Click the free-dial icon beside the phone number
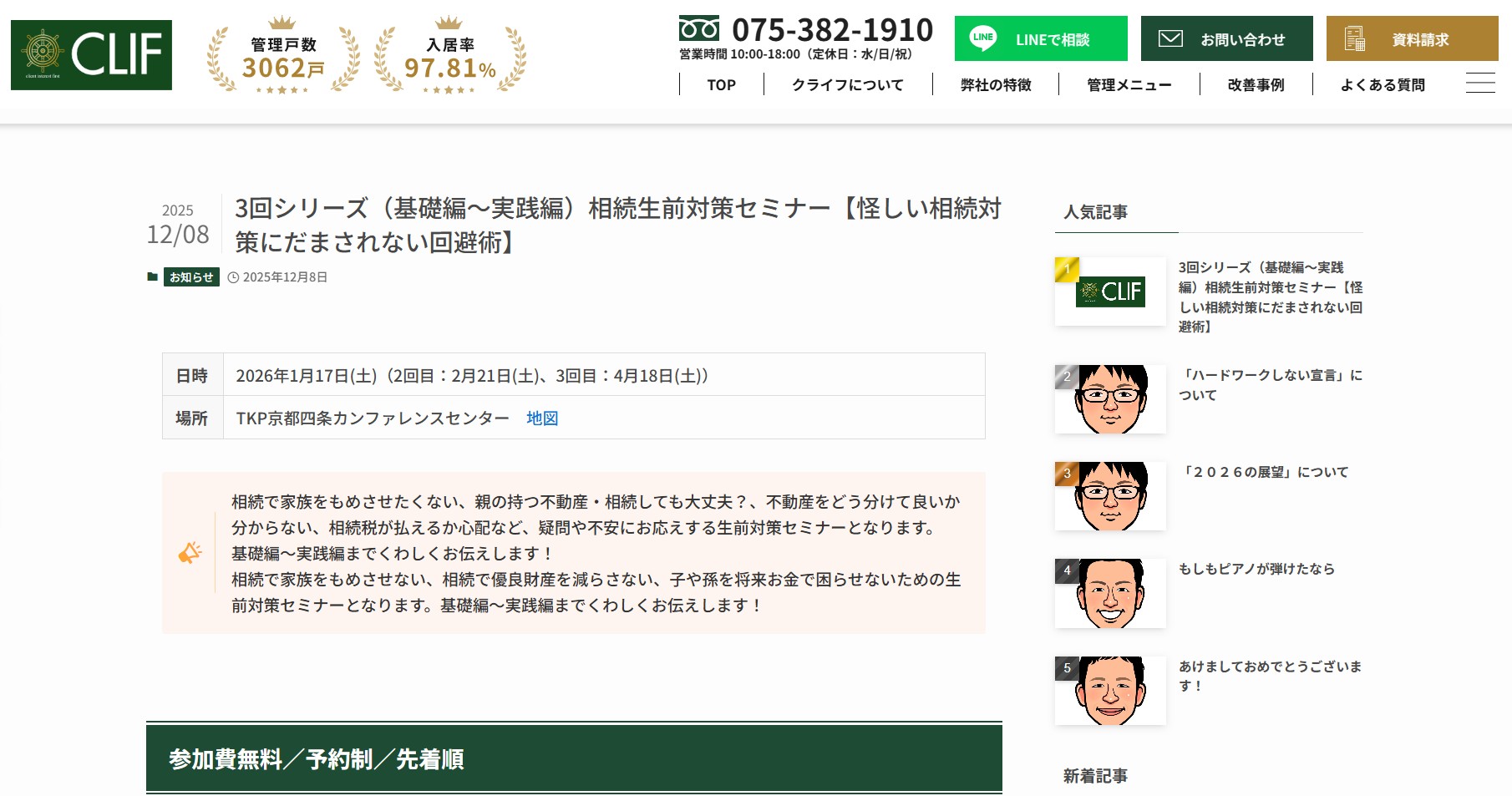 698,28
